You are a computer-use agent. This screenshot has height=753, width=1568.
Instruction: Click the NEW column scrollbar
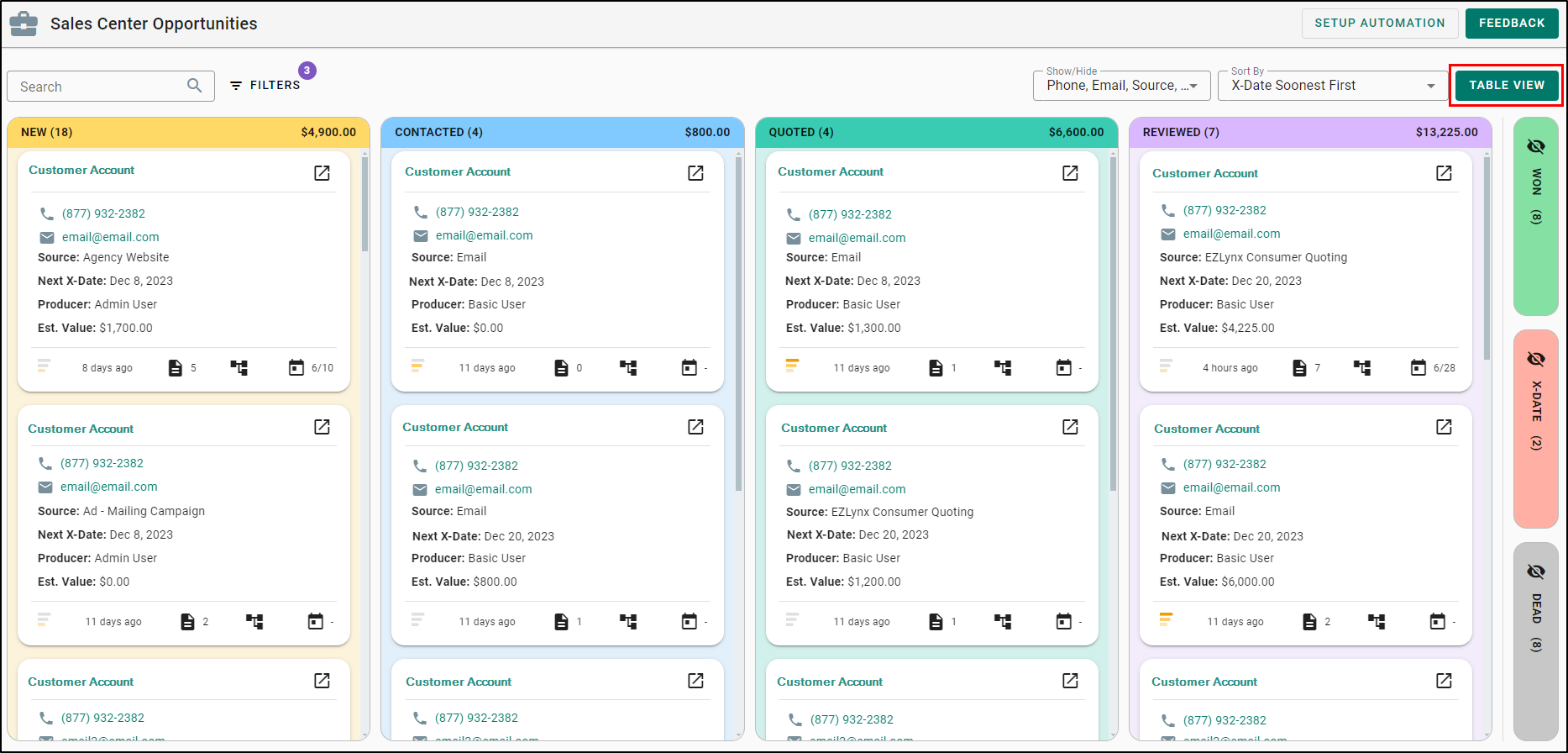click(x=365, y=204)
